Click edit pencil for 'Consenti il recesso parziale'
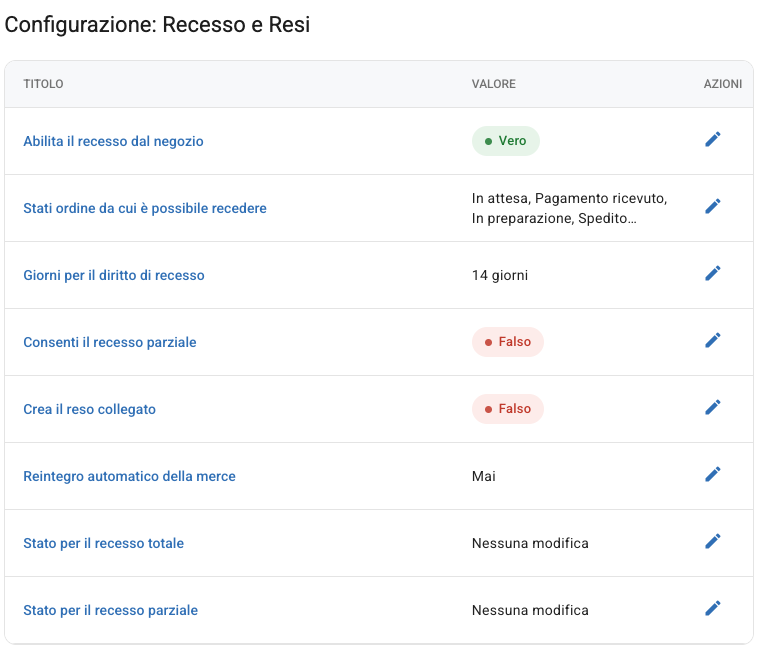The height and width of the screenshot is (649, 757). pyautogui.click(x=713, y=341)
